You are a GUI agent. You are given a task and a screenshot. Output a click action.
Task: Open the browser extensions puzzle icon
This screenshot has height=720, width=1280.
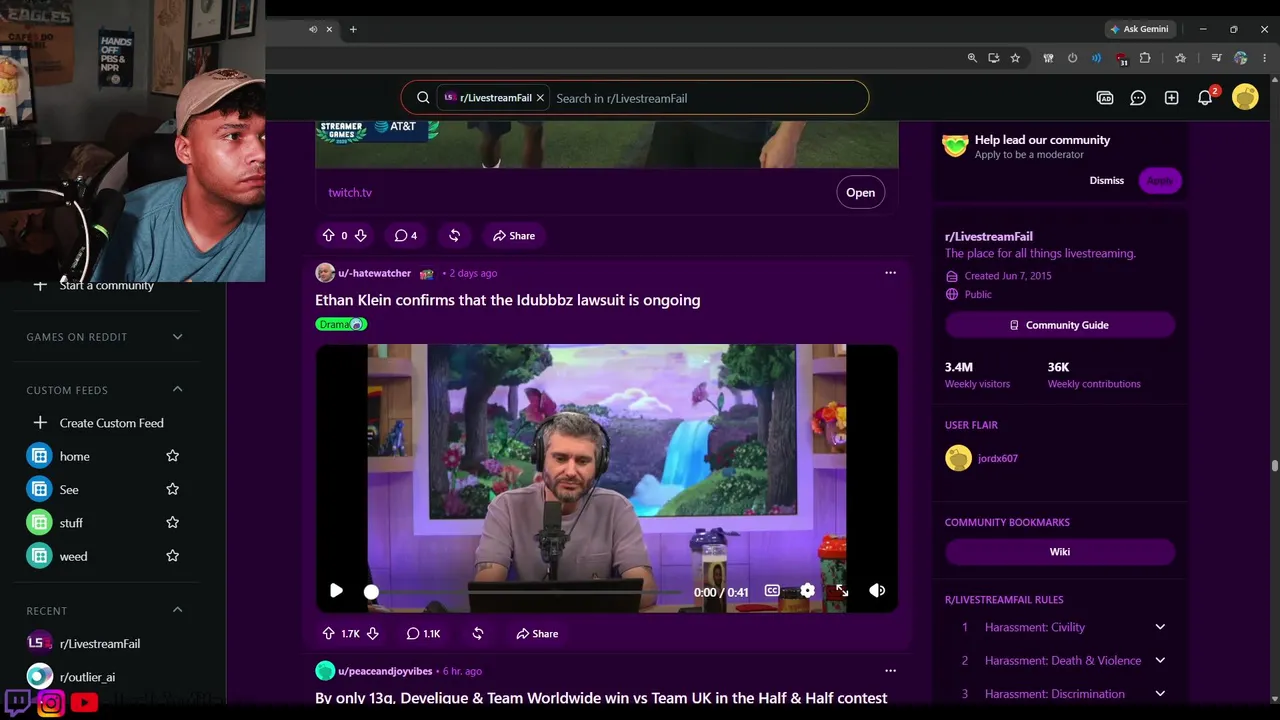coord(1145,58)
